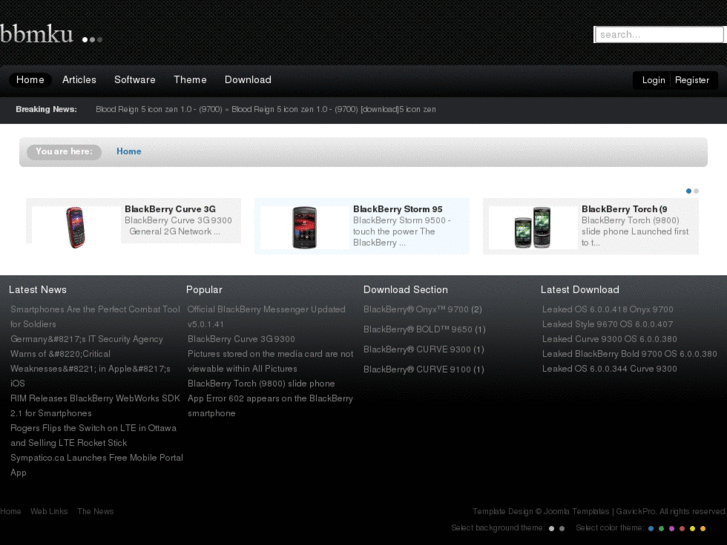Click the footer The News link

point(95,511)
